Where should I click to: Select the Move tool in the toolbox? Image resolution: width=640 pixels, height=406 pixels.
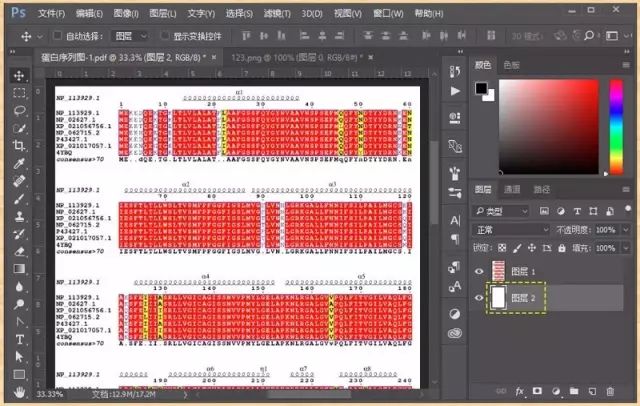(19, 75)
